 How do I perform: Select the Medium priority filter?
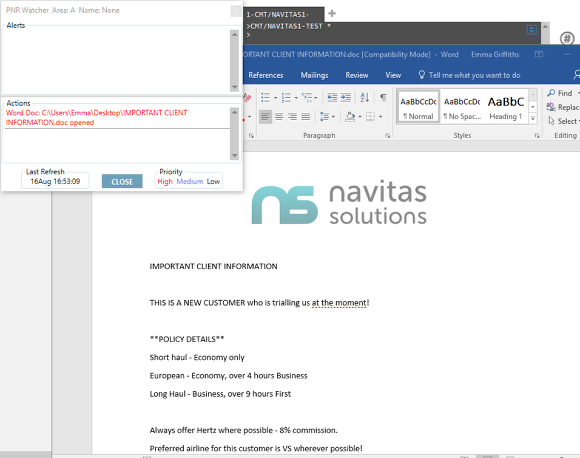tap(190, 181)
